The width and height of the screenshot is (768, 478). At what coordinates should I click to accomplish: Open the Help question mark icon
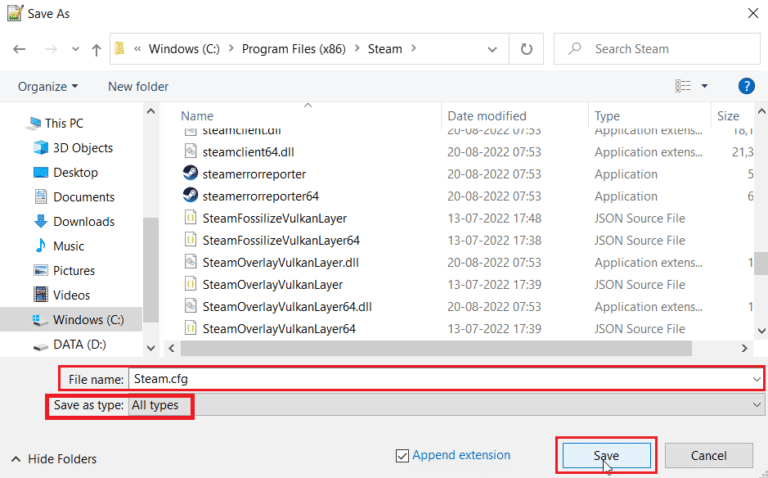[x=745, y=86]
